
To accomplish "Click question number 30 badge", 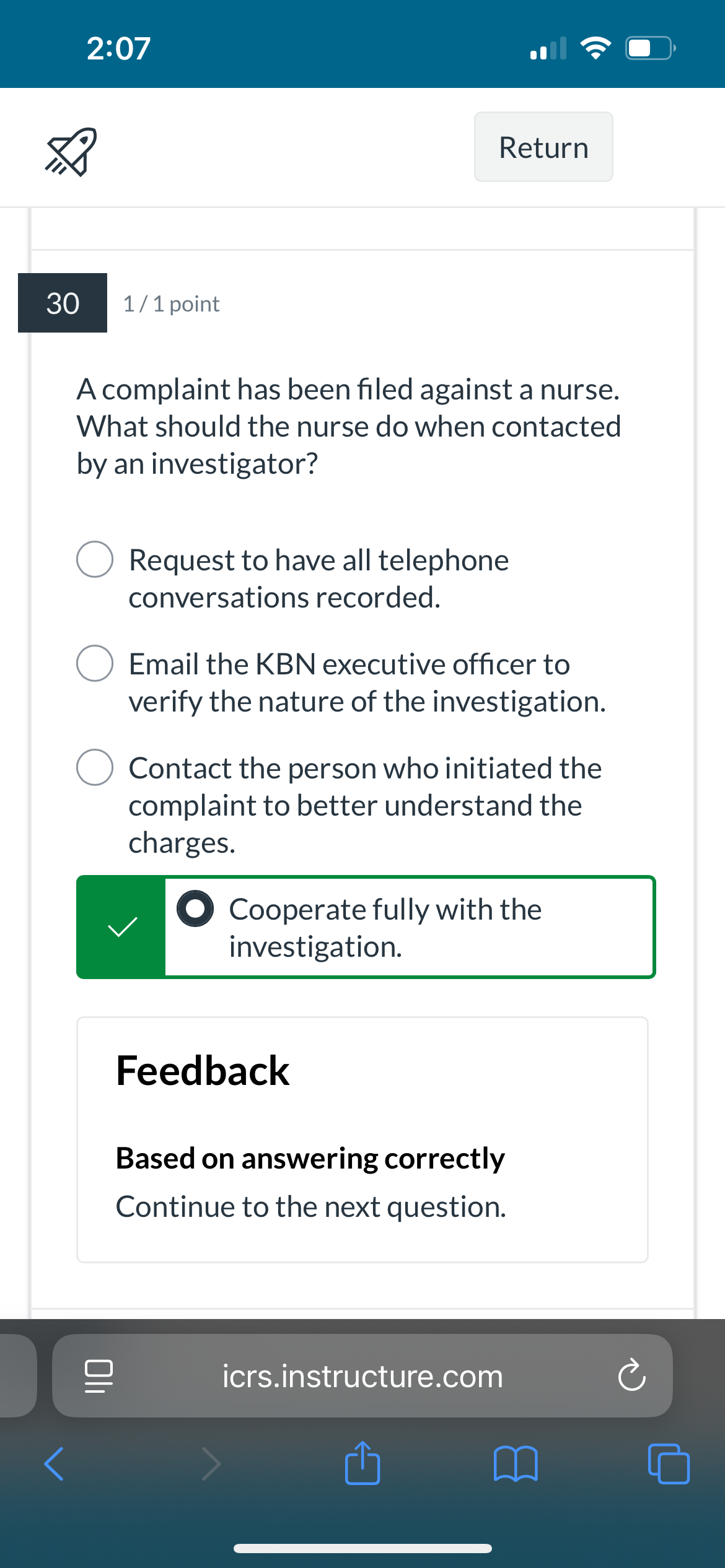I will click(63, 303).
